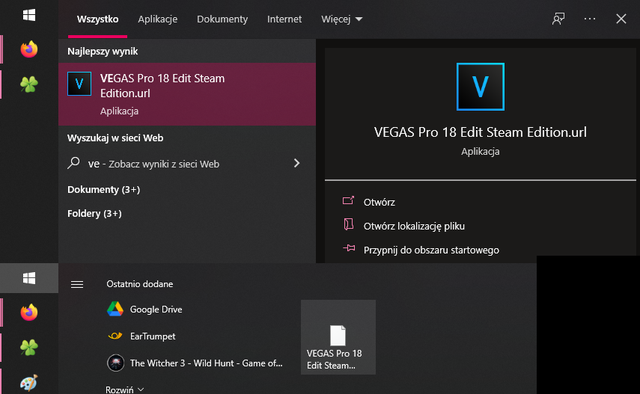Expand the Dokumenty (3+) section
Image resolution: width=640 pixels, height=394 pixels.
tap(104, 189)
